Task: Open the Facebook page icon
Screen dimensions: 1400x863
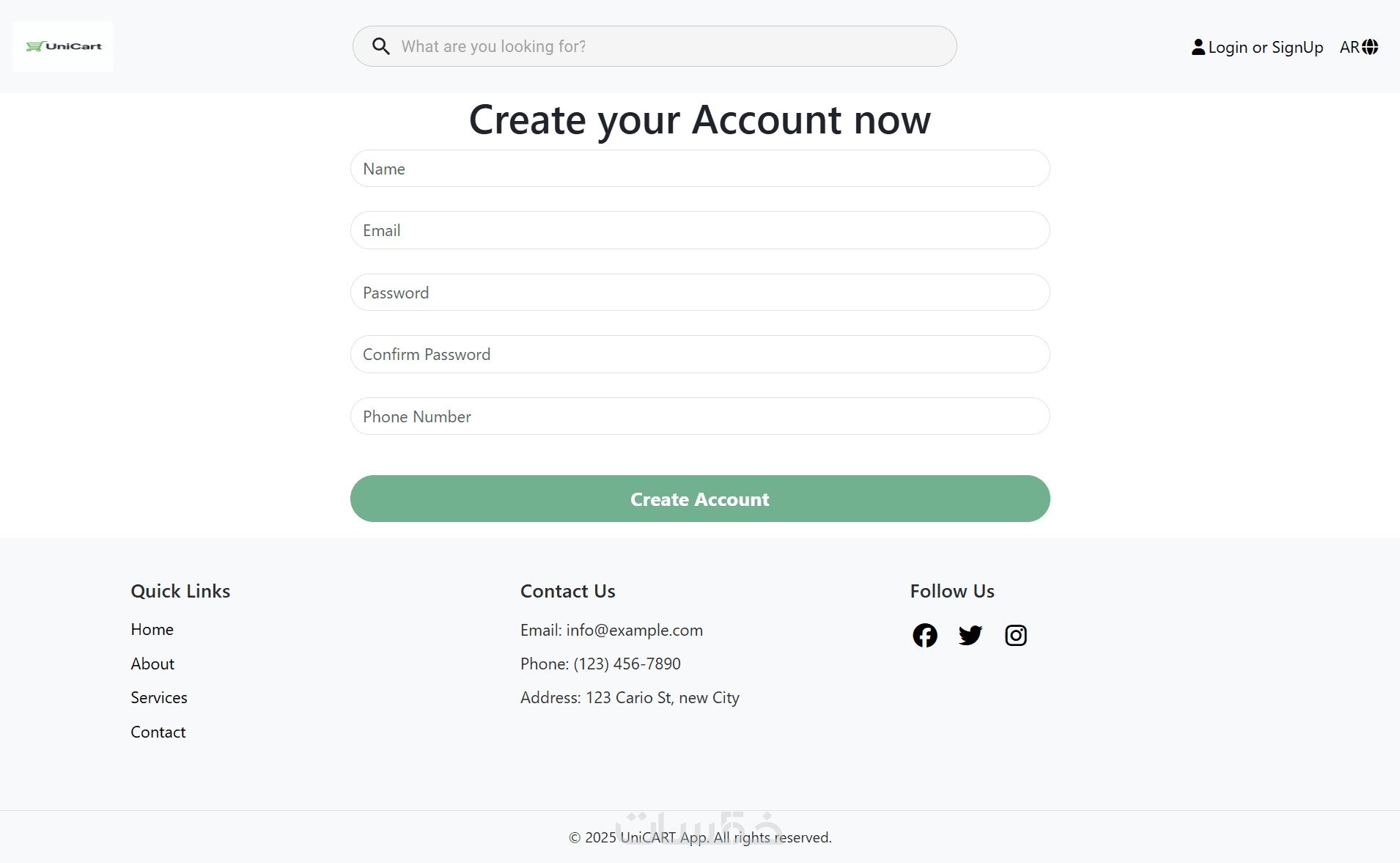Action: pos(924,635)
